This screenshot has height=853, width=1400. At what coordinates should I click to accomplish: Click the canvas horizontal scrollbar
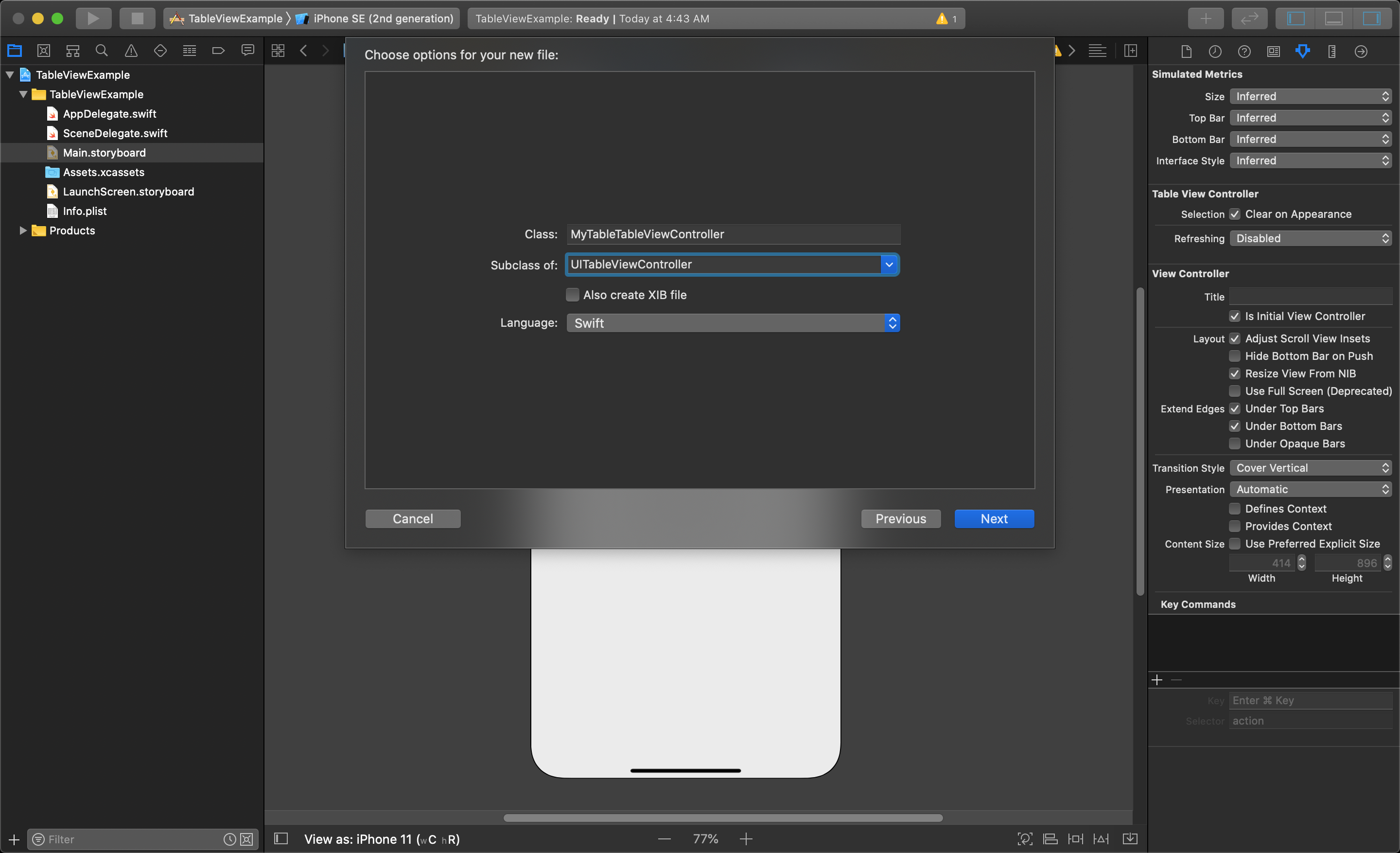pyautogui.click(x=723, y=818)
